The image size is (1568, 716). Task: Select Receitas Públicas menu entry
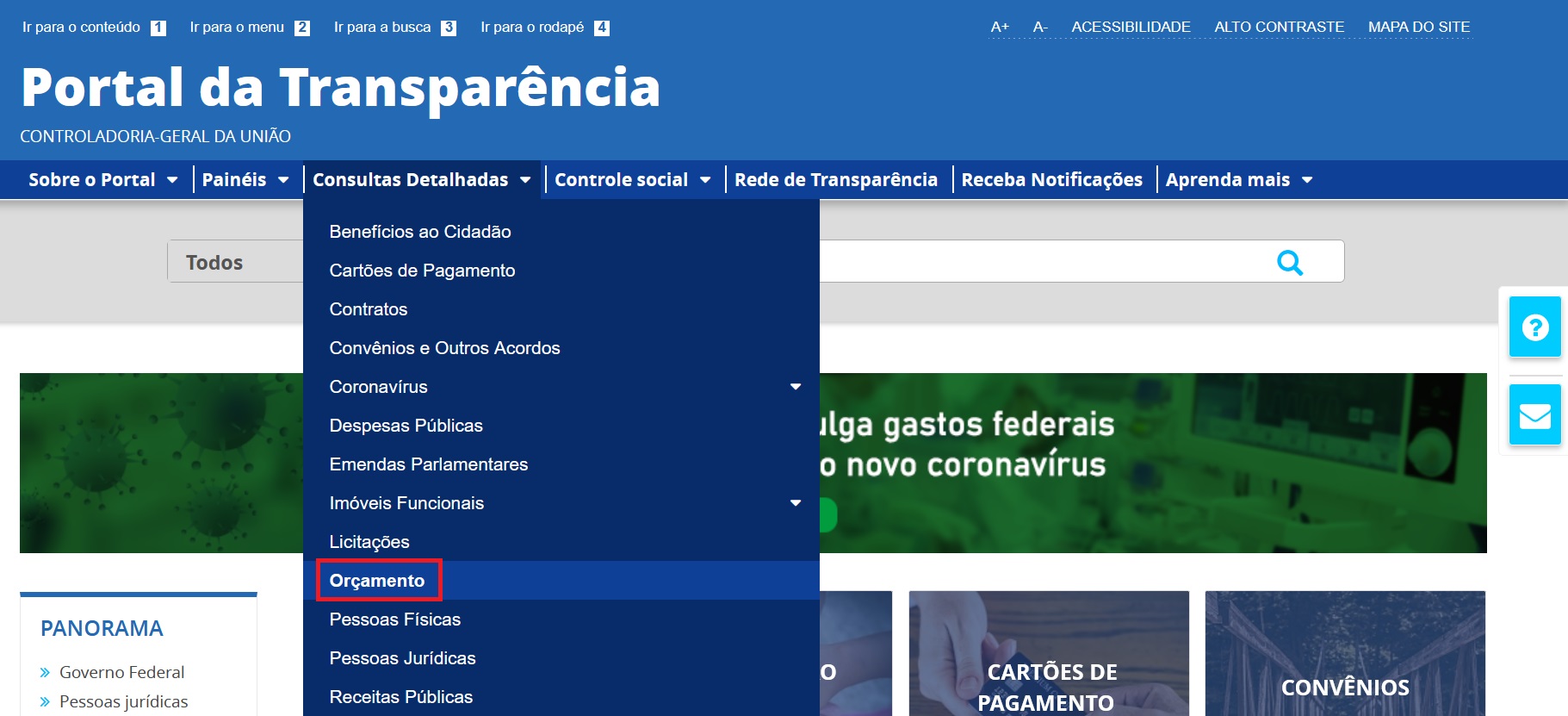pyautogui.click(x=561, y=697)
